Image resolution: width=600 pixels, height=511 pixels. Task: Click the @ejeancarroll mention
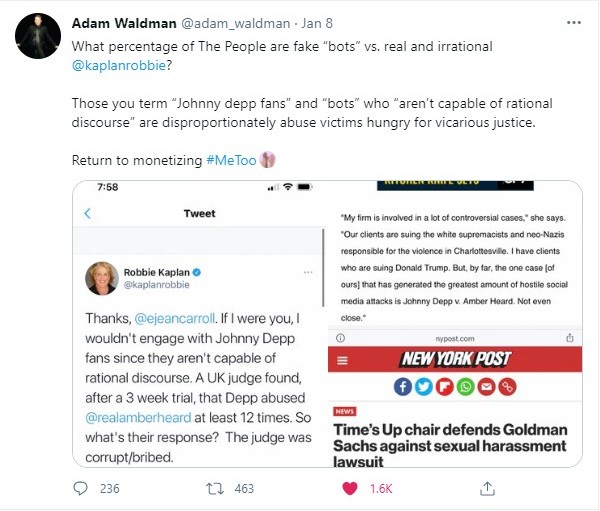click(174, 318)
